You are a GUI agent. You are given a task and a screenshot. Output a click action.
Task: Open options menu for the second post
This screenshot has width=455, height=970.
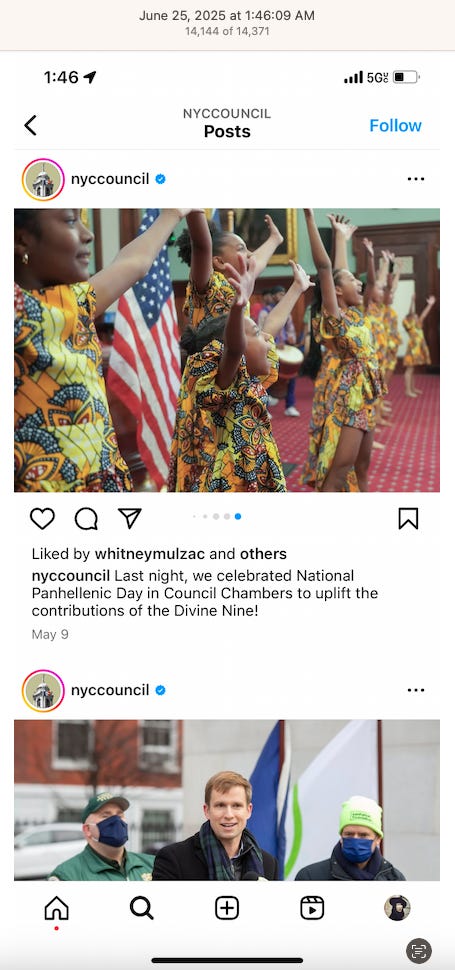(x=415, y=690)
